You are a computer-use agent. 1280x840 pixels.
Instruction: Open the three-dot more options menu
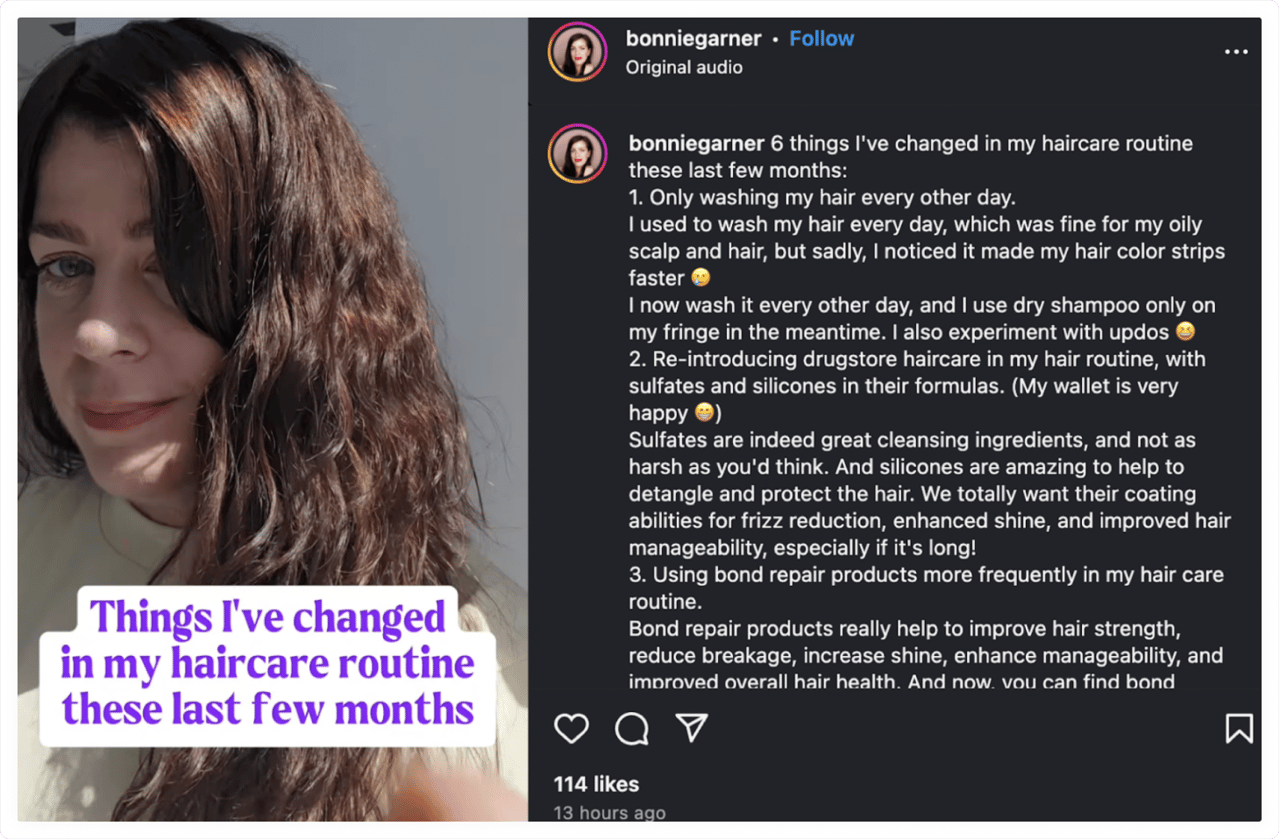[x=1236, y=52]
